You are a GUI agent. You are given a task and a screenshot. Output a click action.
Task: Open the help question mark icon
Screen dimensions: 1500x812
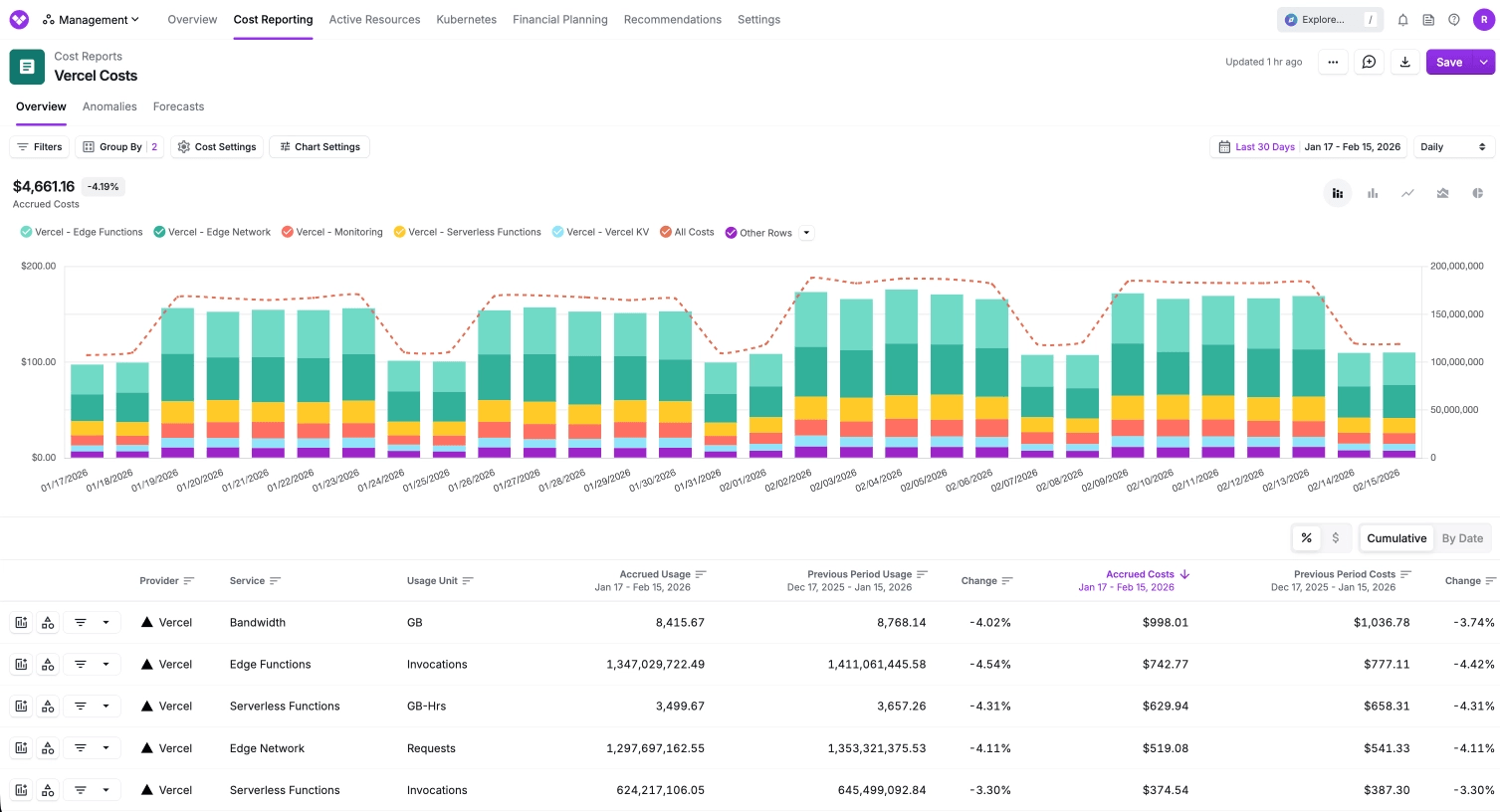click(1454, 20)
